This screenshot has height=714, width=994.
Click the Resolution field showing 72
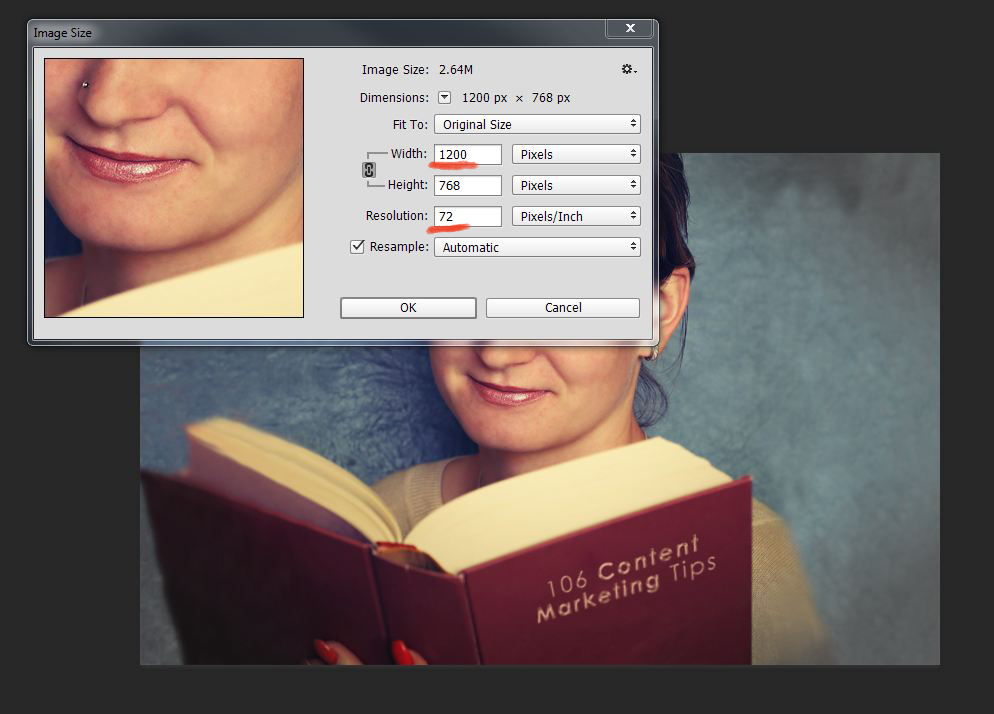[x=467, y=217]
